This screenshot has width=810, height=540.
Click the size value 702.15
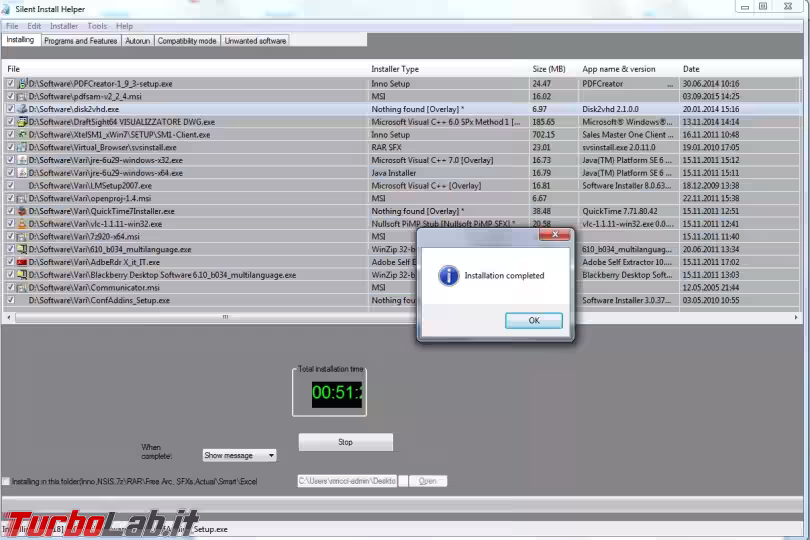[x=543, y=134]
